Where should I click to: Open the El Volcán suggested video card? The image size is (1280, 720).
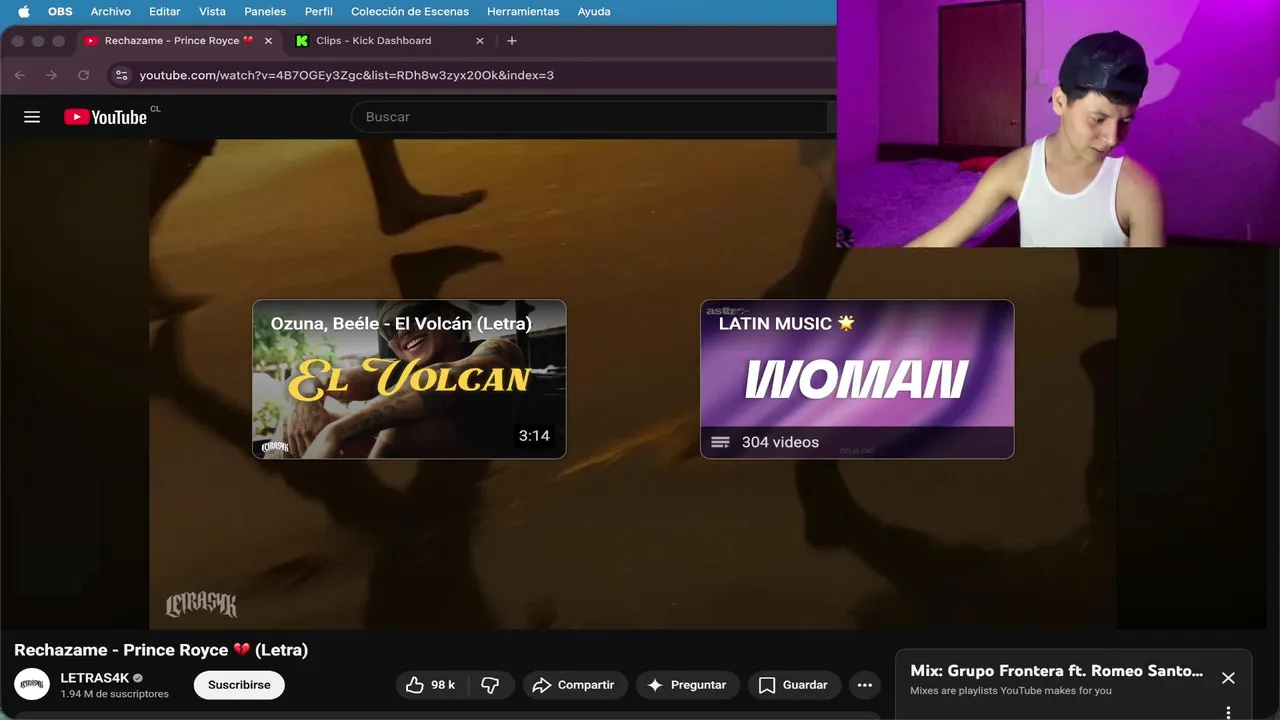(409, 379)
